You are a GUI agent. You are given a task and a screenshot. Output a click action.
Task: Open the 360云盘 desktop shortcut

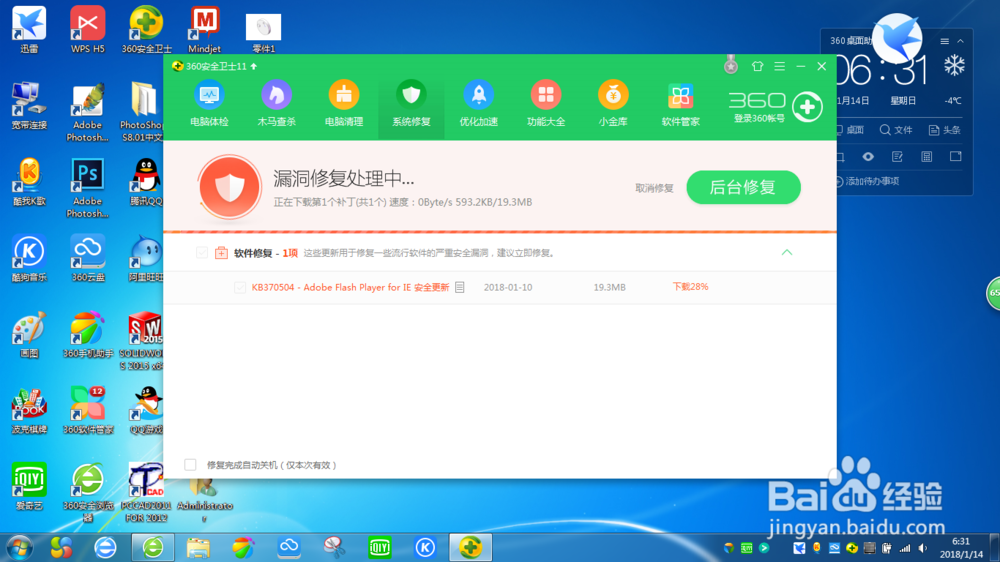(87, 258)
